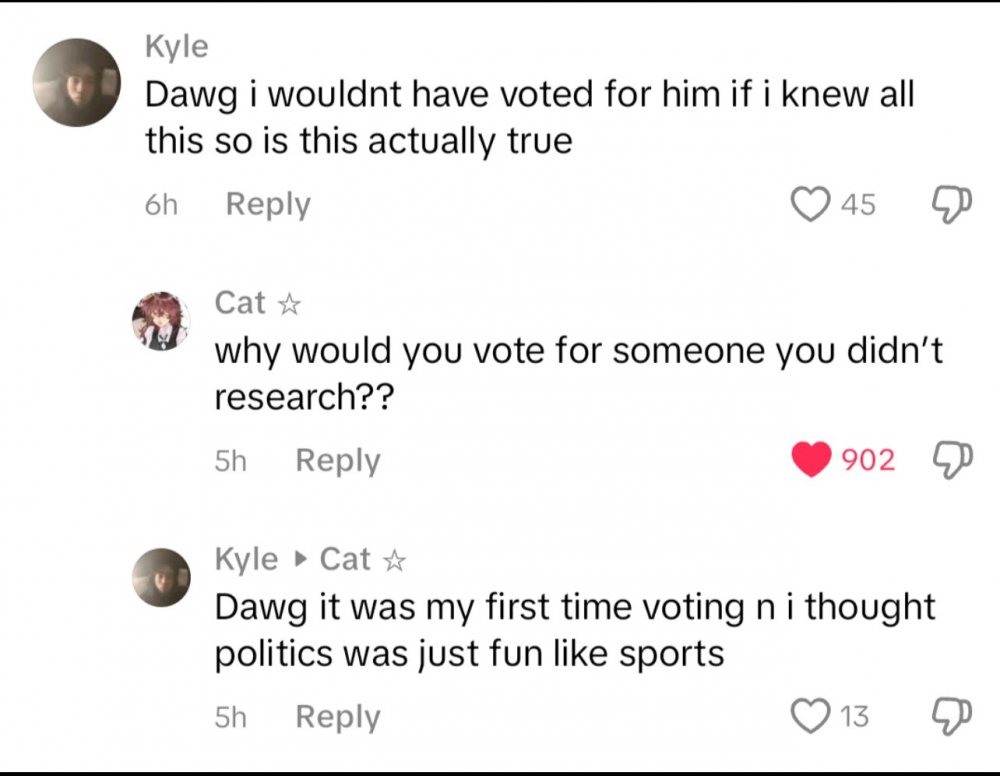Click the 6h timestamp on Kyle's comment
The image size is (1000, 776).
[x=161, y=204]
